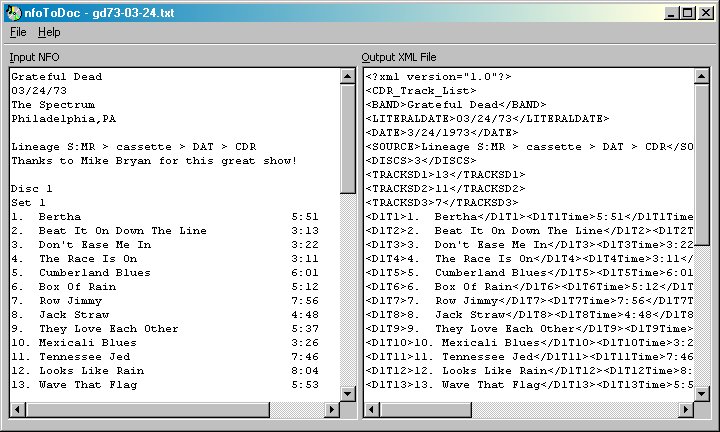The width and height of the screenshot is (720, 432).
Task: Click '12. Looks Like Rain' input line
Action: point(78,370)
